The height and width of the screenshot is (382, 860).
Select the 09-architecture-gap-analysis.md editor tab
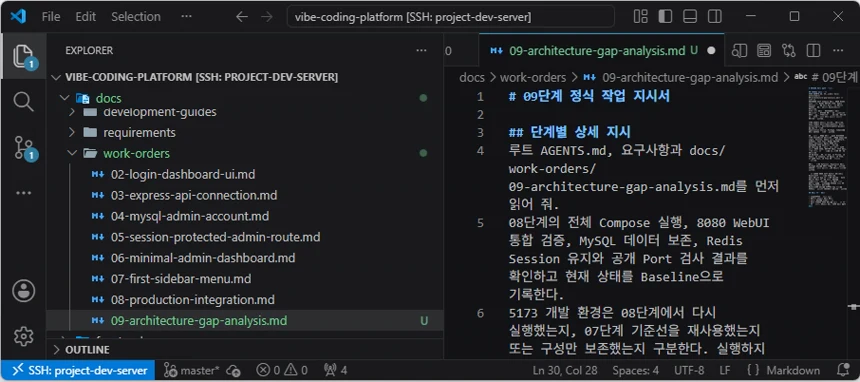point(602,50)
